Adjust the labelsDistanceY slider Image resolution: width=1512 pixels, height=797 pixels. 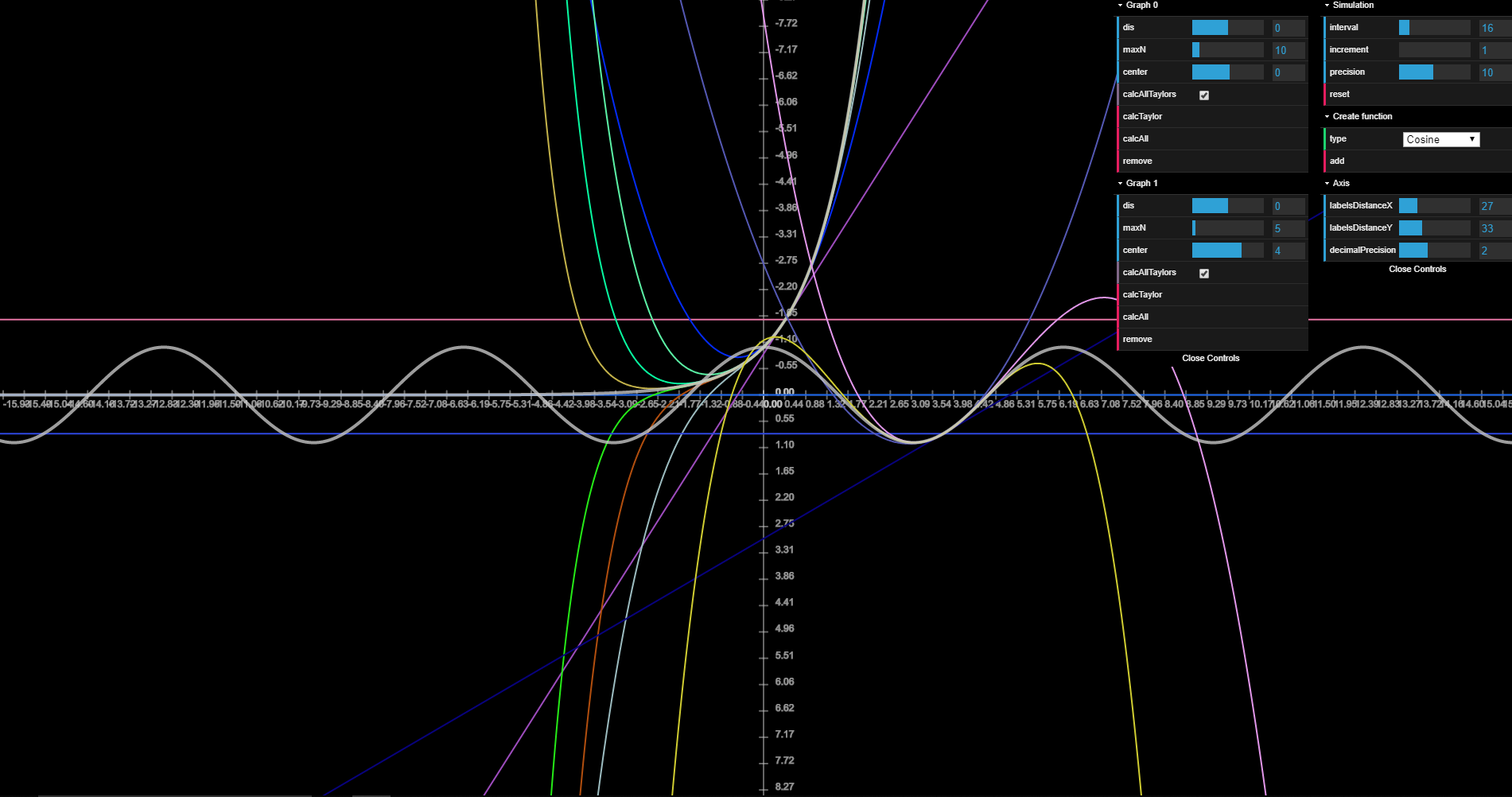[x=1434, y=228]
